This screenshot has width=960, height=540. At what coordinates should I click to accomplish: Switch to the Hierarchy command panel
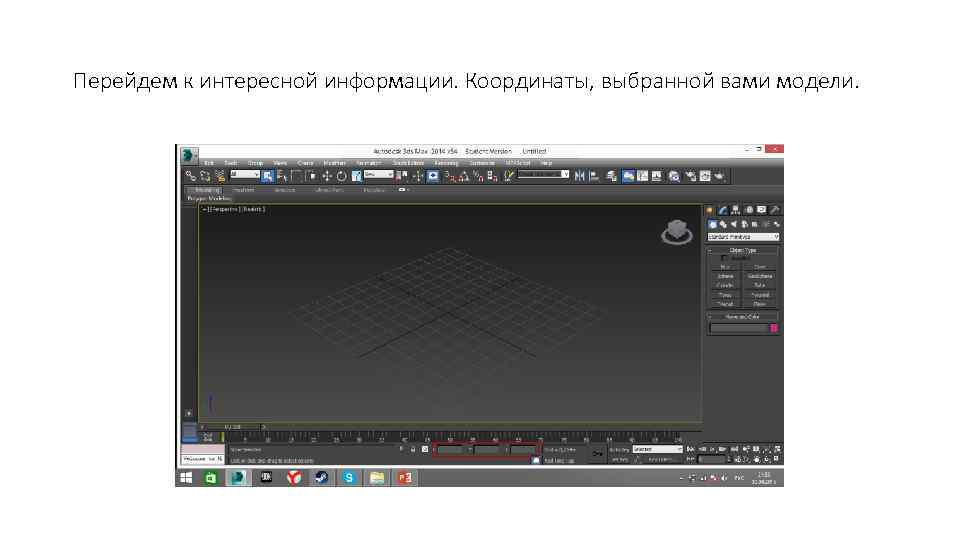(x=735, y=210)
